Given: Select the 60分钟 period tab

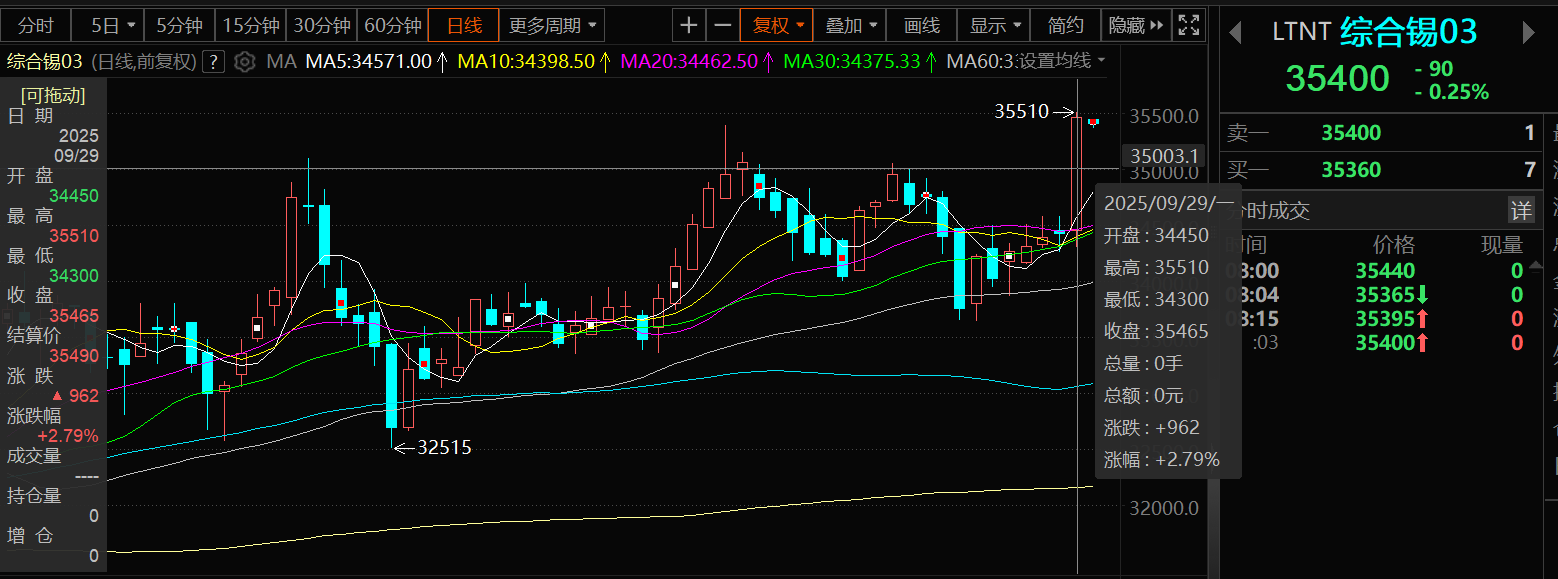Looking at the screenshot, I should (x=392, y=25).
